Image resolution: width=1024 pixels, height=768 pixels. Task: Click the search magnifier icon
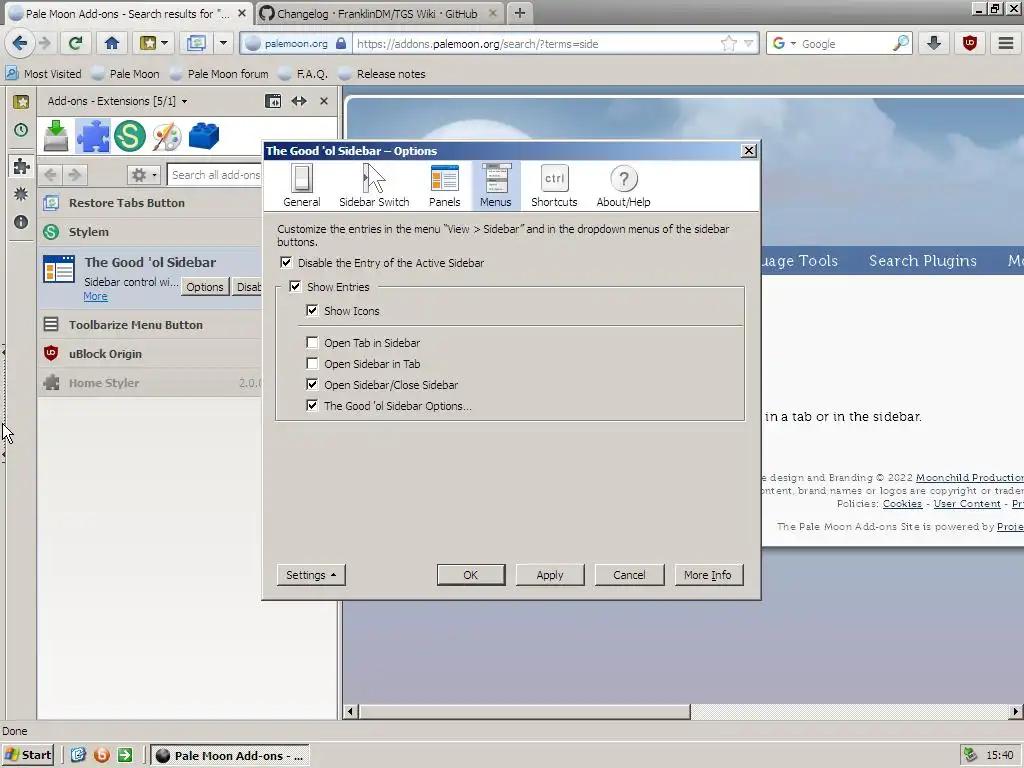(x=901, y=44)
